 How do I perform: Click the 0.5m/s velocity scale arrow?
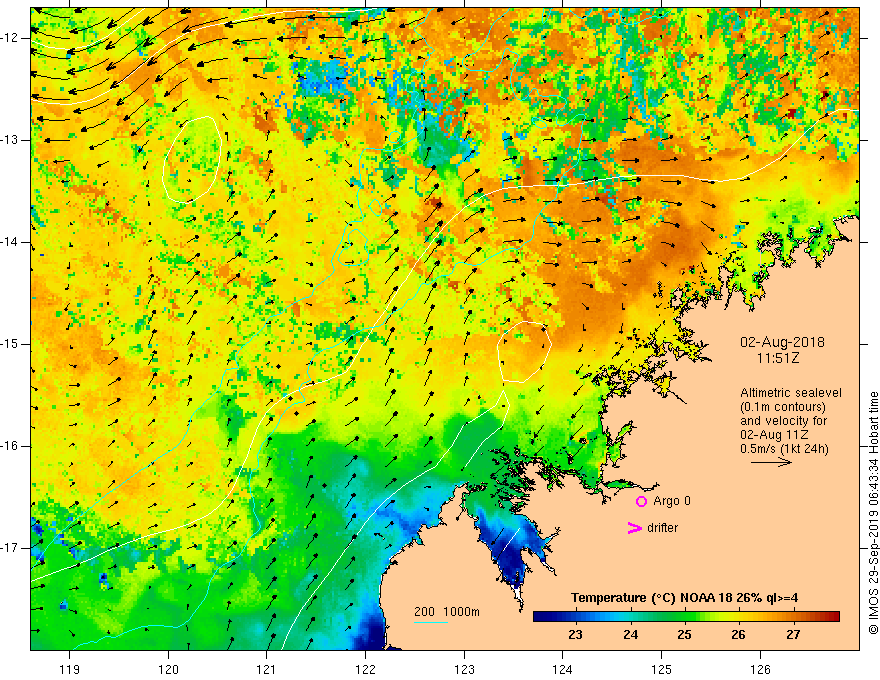click(771, 462)
